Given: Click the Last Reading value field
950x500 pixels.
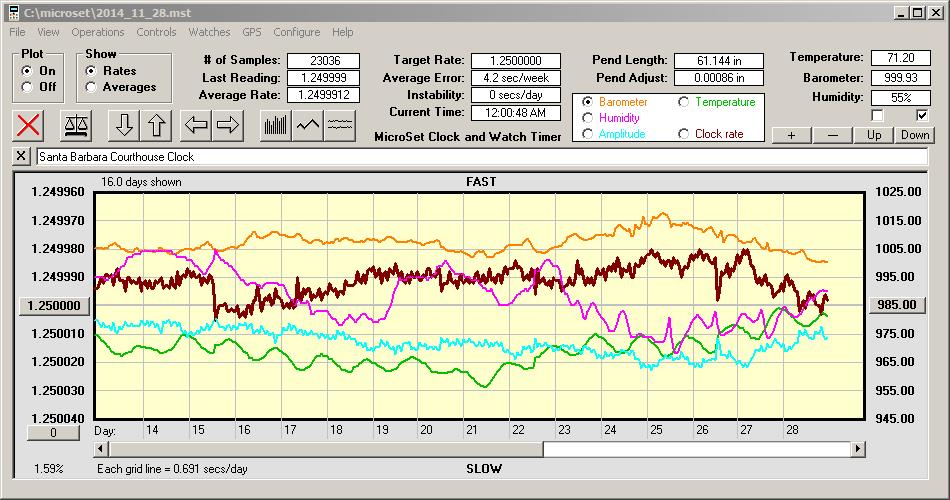Looking at the screenshot, I should click(x=324, y=78).
